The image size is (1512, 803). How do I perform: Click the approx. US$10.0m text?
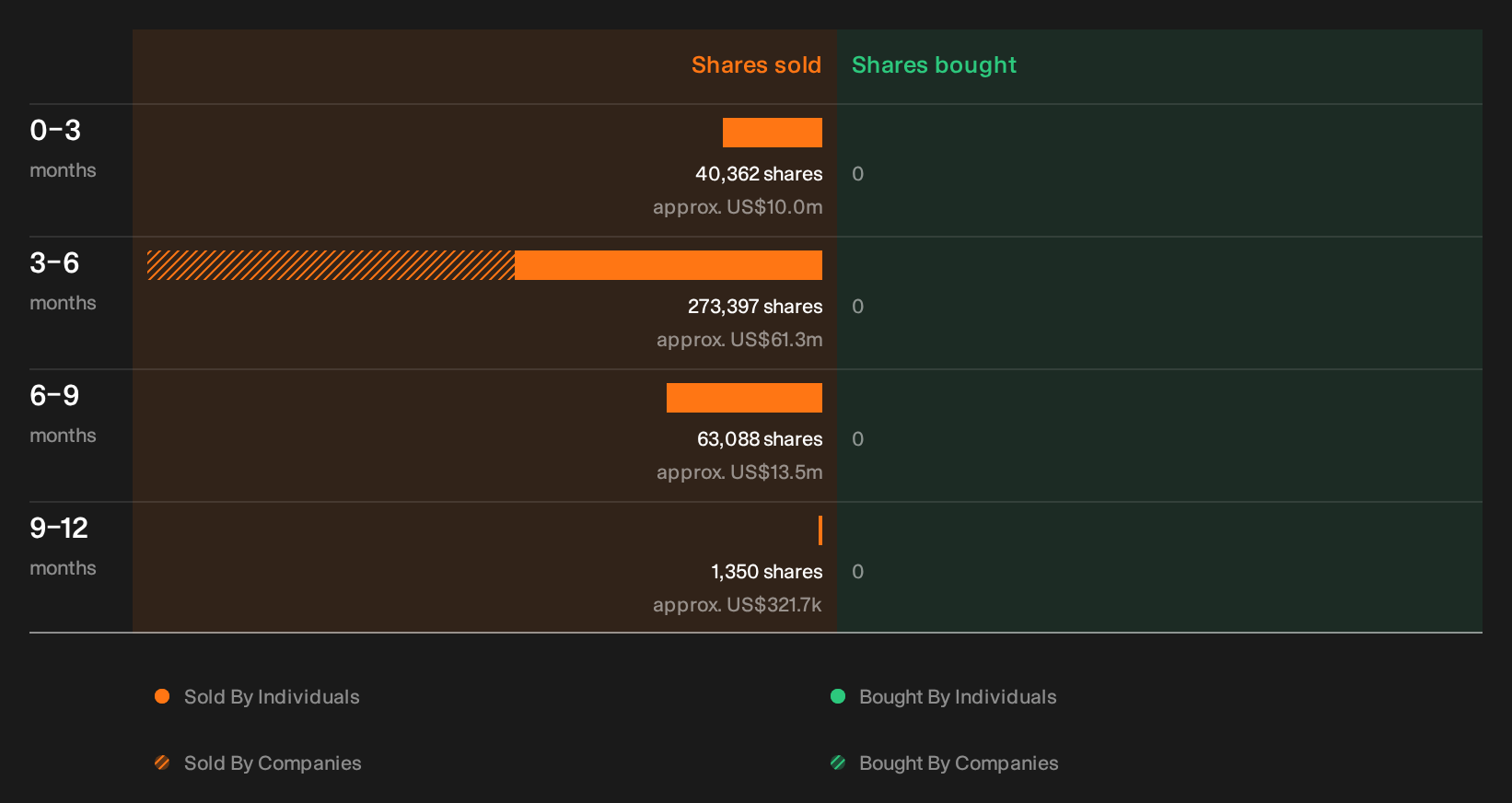click(x=738, y=207)
